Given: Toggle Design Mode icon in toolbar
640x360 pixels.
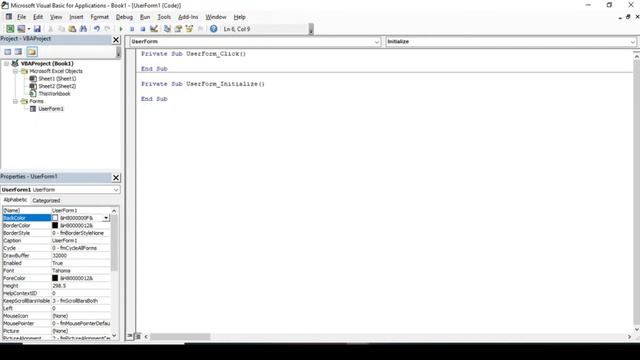Looking at the screenshot, I should click(154, 29).
